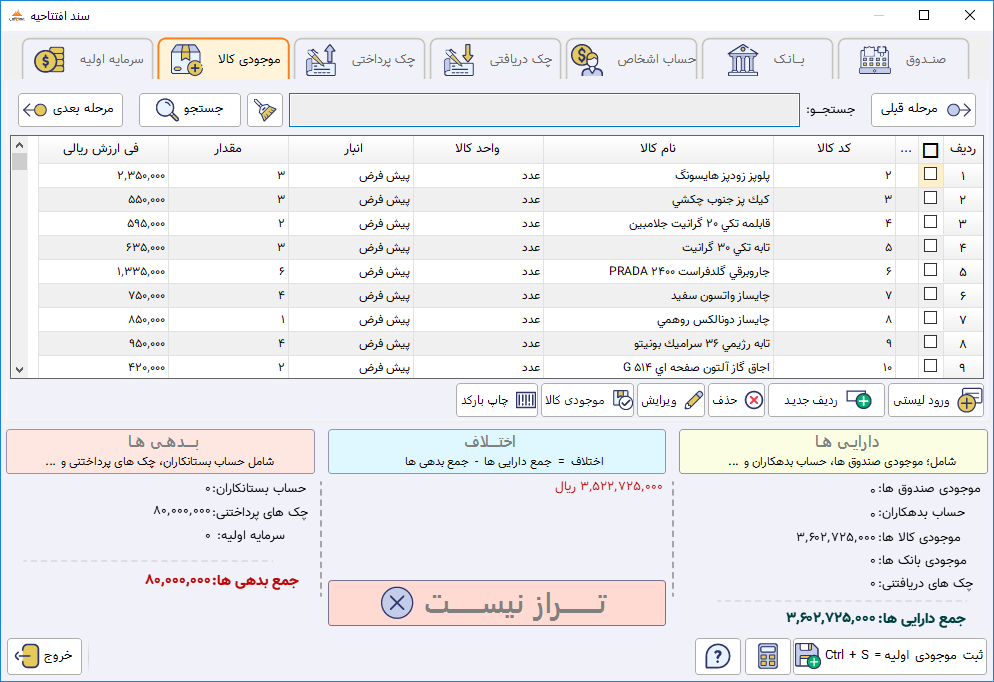
Task: Click ورود لیستی list import button
Action: (935, 400)
